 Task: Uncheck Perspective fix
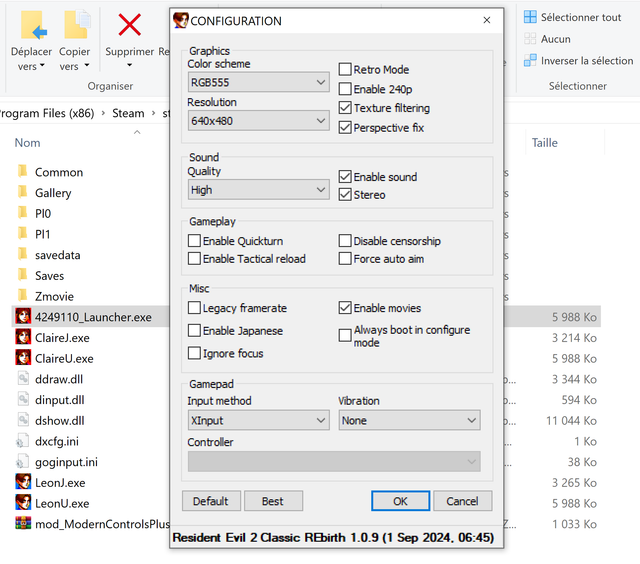coord(345,127)
